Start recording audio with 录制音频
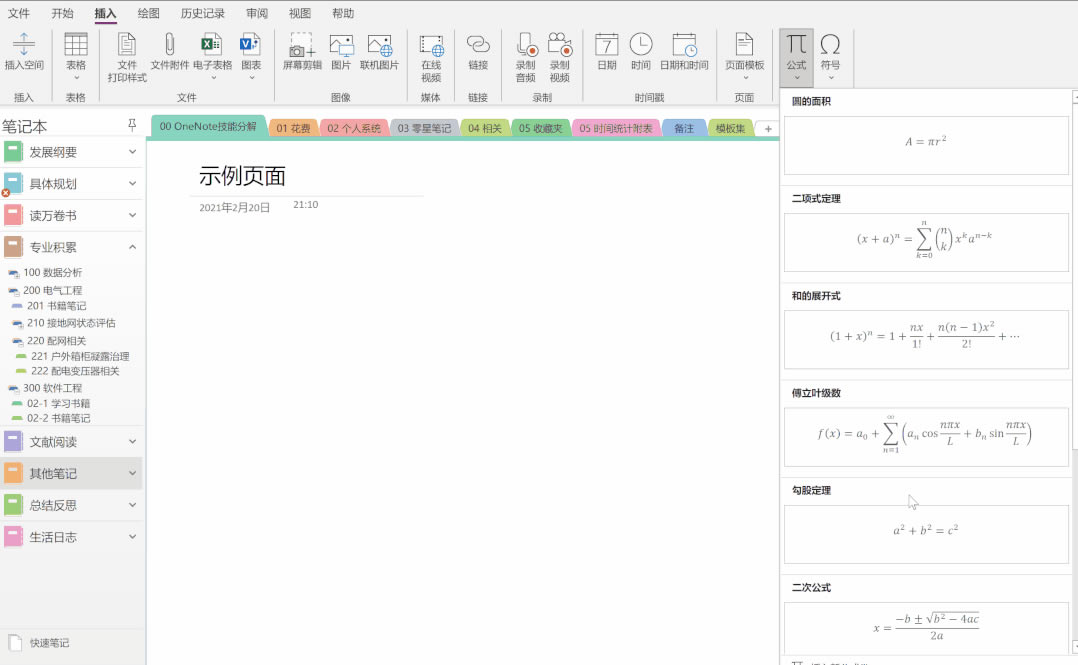 (524, 55)
